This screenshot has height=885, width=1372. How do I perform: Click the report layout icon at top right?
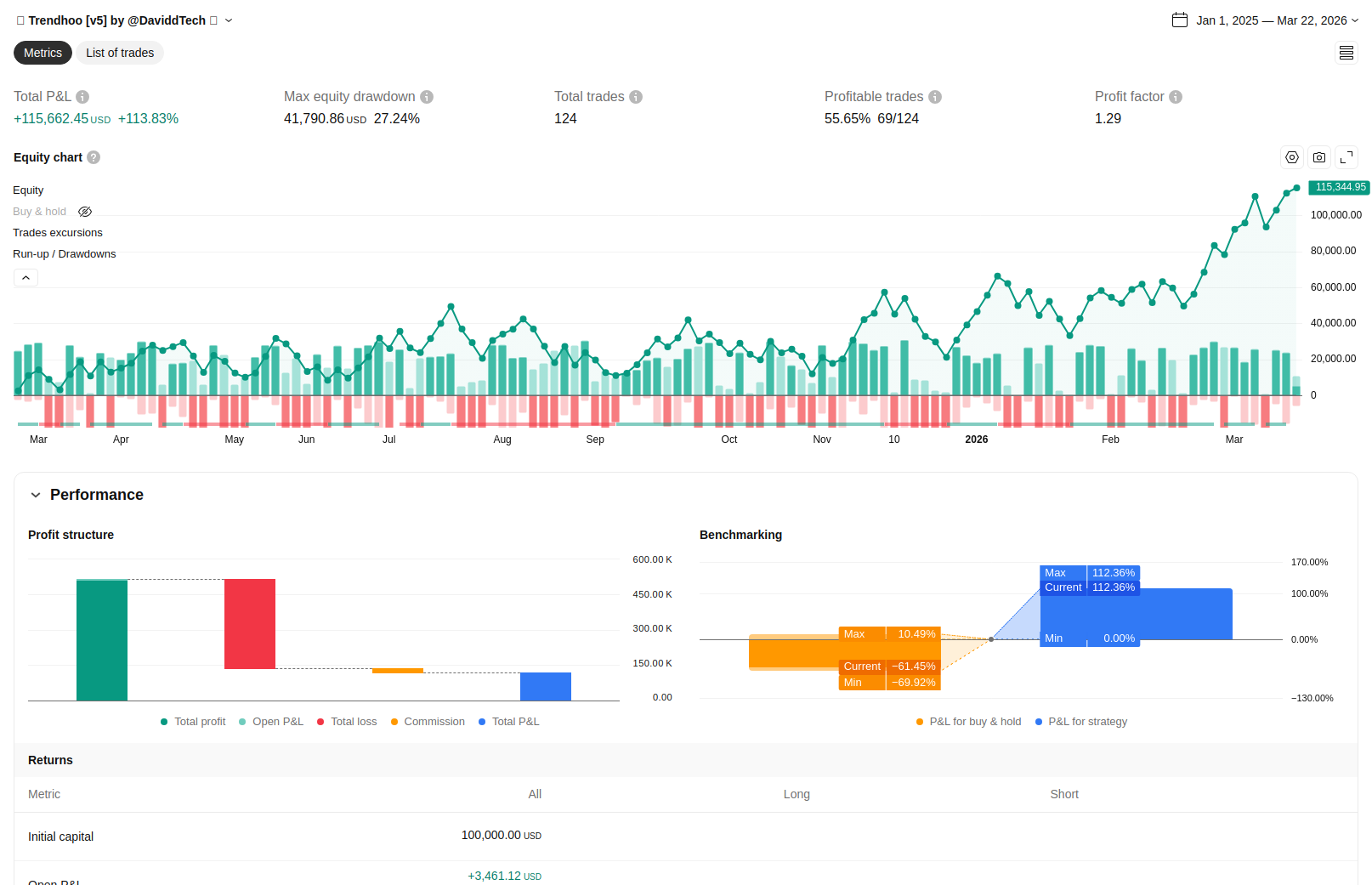1346,53
